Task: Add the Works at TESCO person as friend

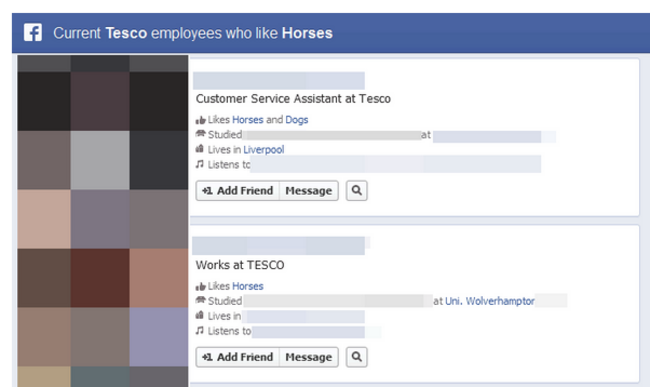Action: click(238, 357)
